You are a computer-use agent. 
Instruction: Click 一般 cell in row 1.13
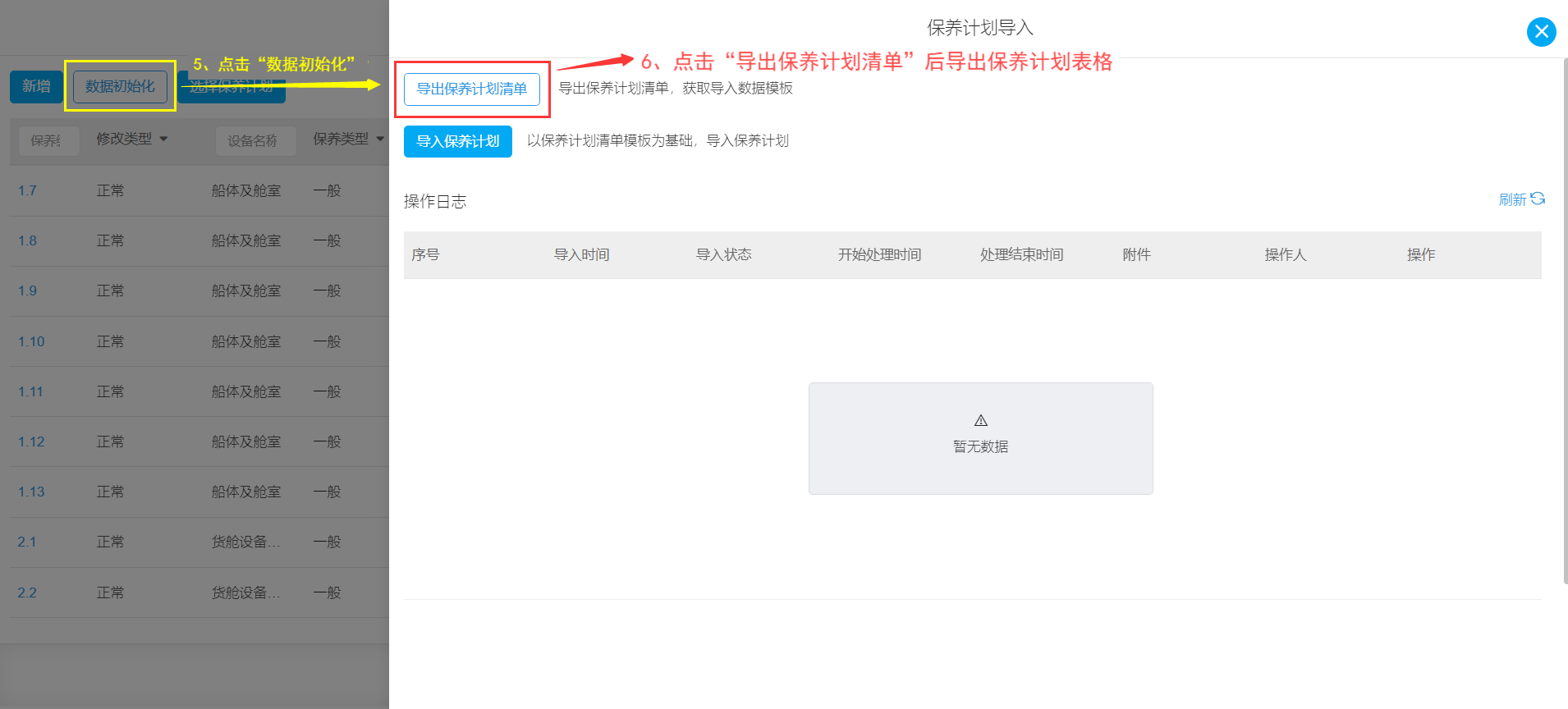tap(327, 492)
